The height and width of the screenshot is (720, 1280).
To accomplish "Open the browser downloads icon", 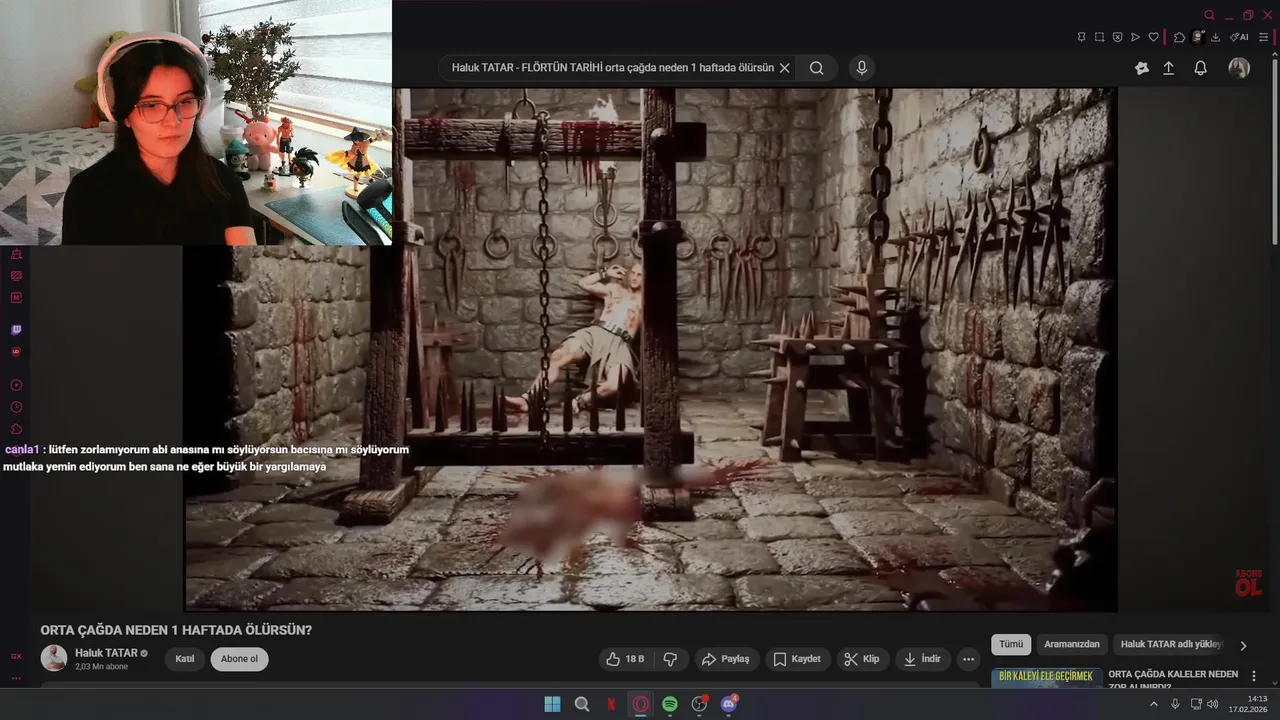I will (x=1215, y=37).
